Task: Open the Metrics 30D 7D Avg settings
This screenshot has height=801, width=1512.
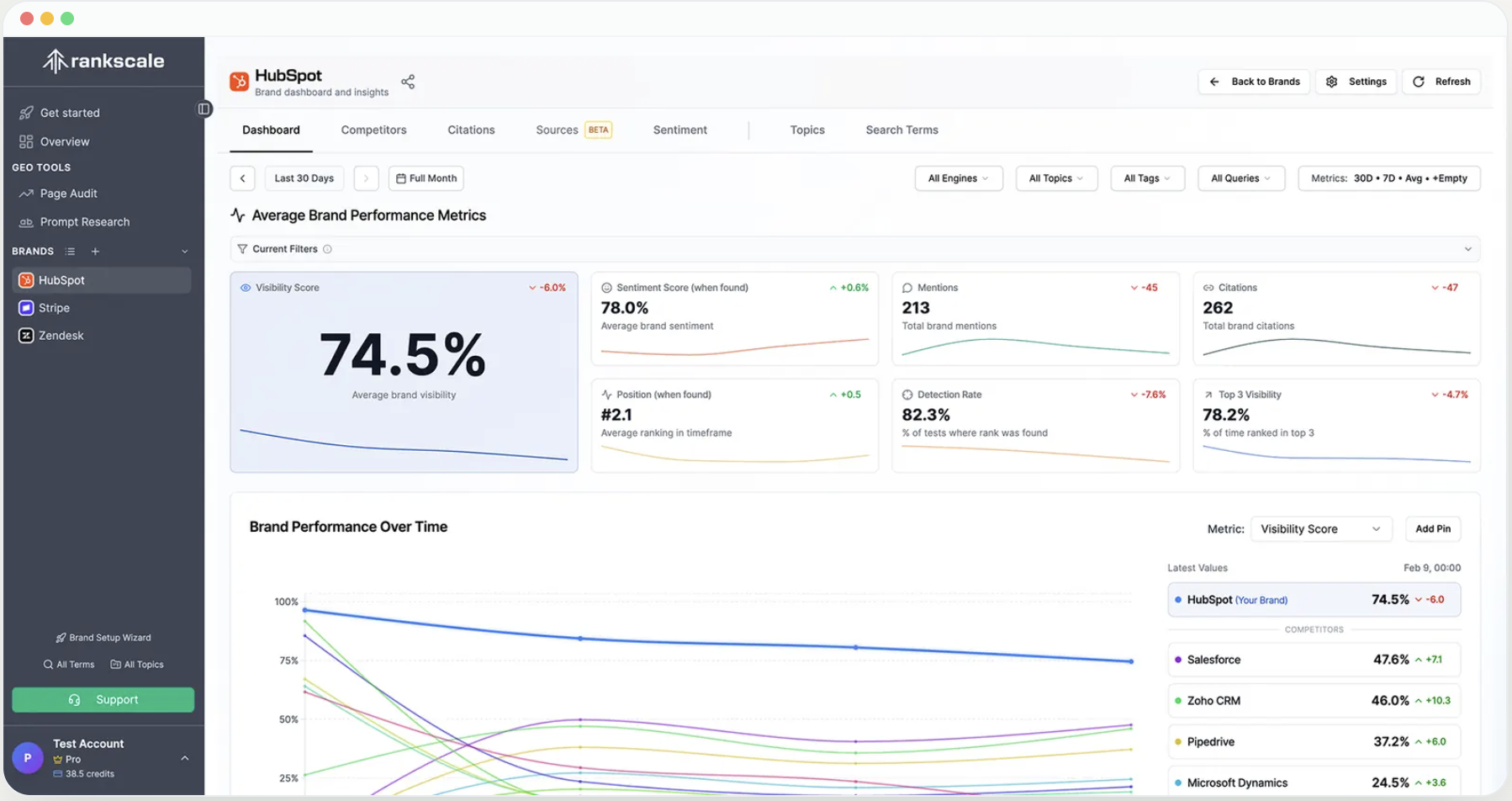Action: tap(1389, 178)
